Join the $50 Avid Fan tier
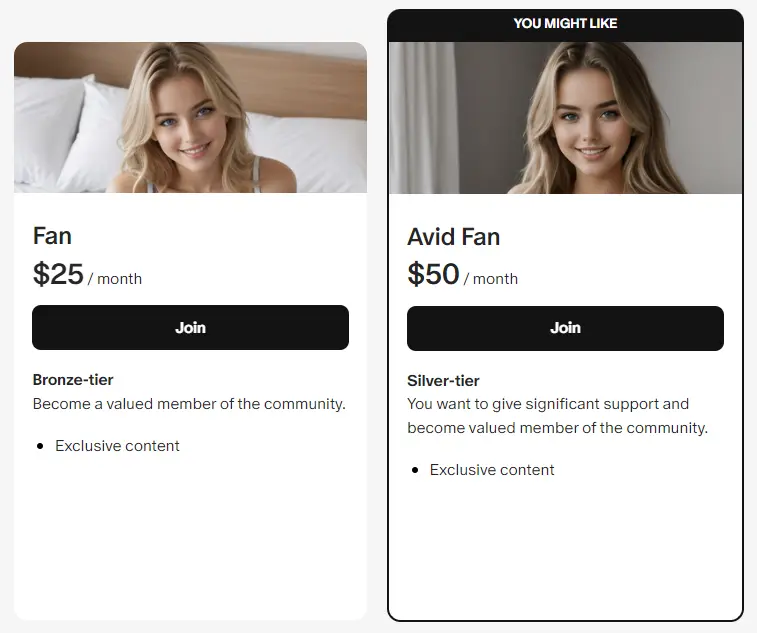Image resolution: width=757 pixels, height=633 pixels. [x=565, y=328]
